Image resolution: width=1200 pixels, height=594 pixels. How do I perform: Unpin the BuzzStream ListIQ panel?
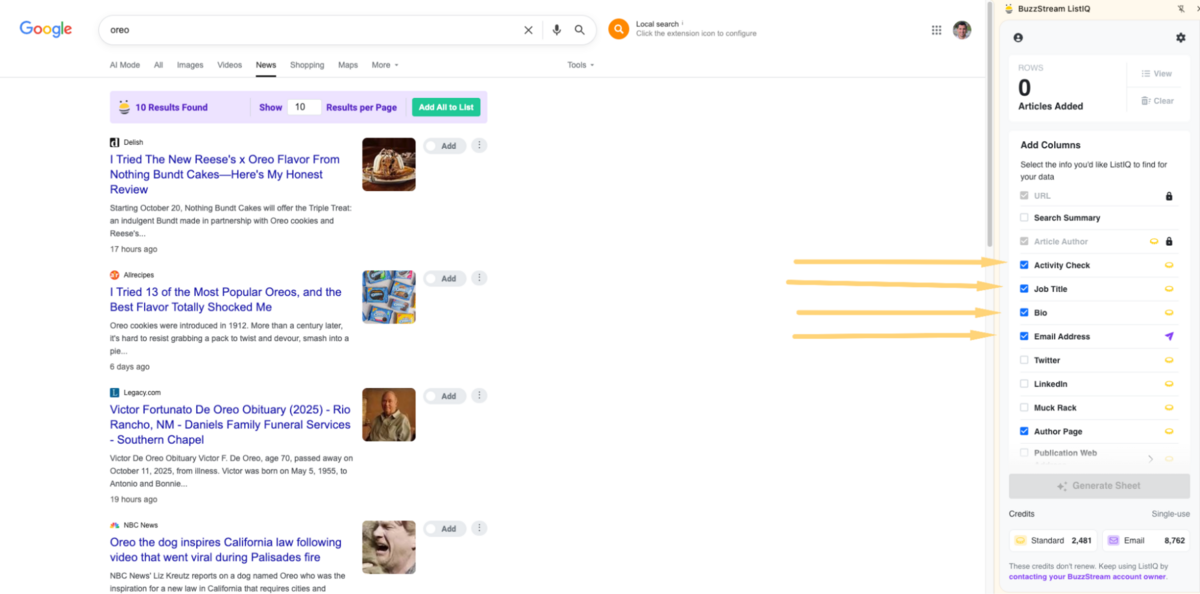pyautogui.click(x=1181, y=8)
